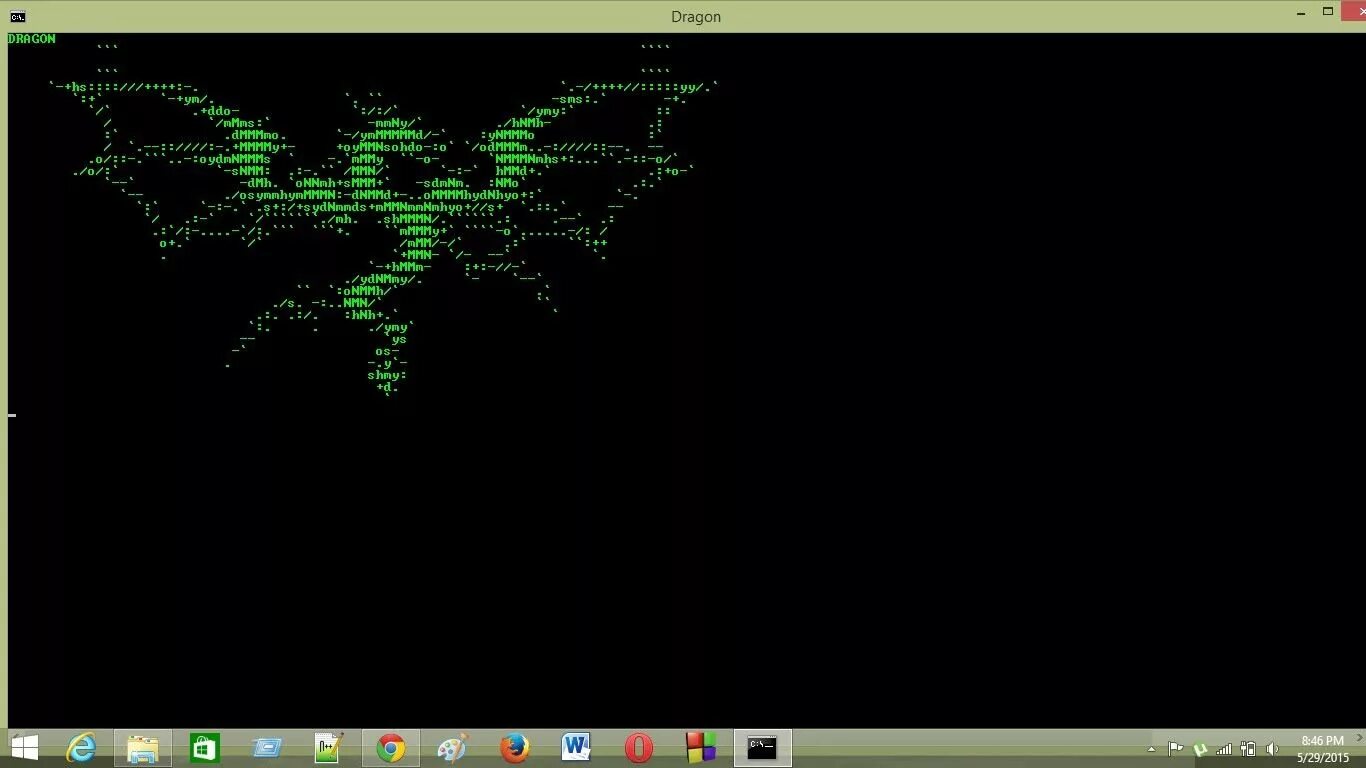Viewport: 1366px width, 768px height.
Task: Close the Dragon console window
Action: pyautogui.click(x=1353, y=11)
